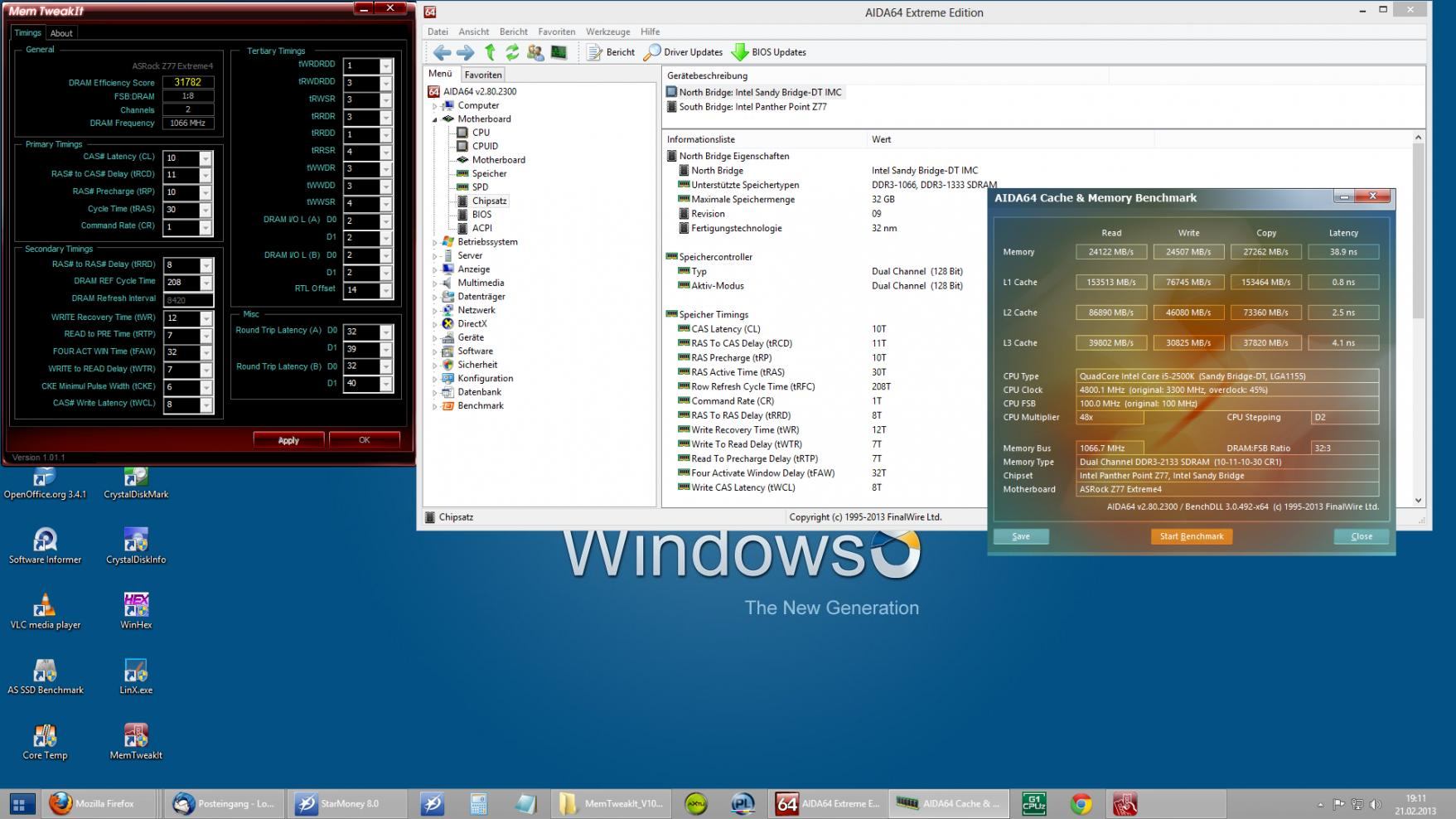Click the forward arrow in AIDA64 toolbar
Image resolution: width=1456 pixels, height=819 pixels.
[466, 52]
